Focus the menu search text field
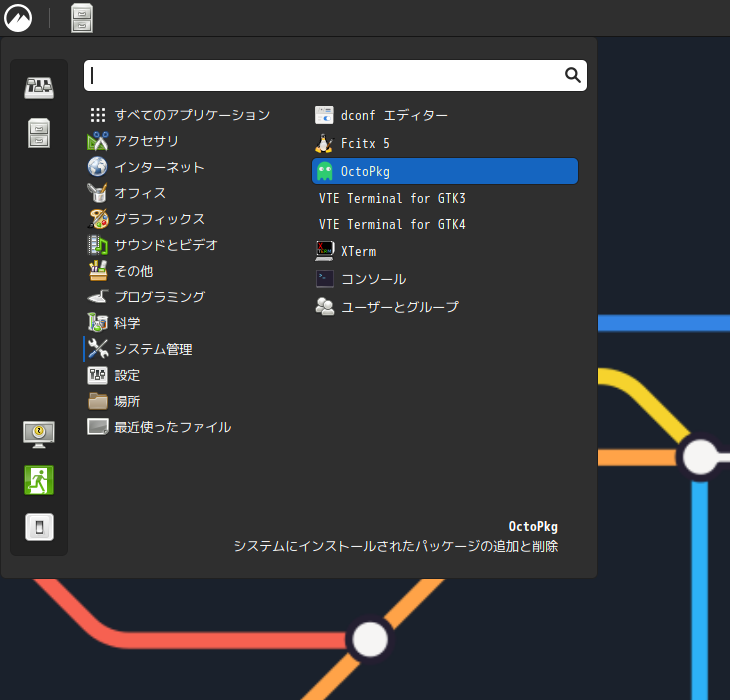730x700 pixels. pyautogui.click(x=335, y=75)
